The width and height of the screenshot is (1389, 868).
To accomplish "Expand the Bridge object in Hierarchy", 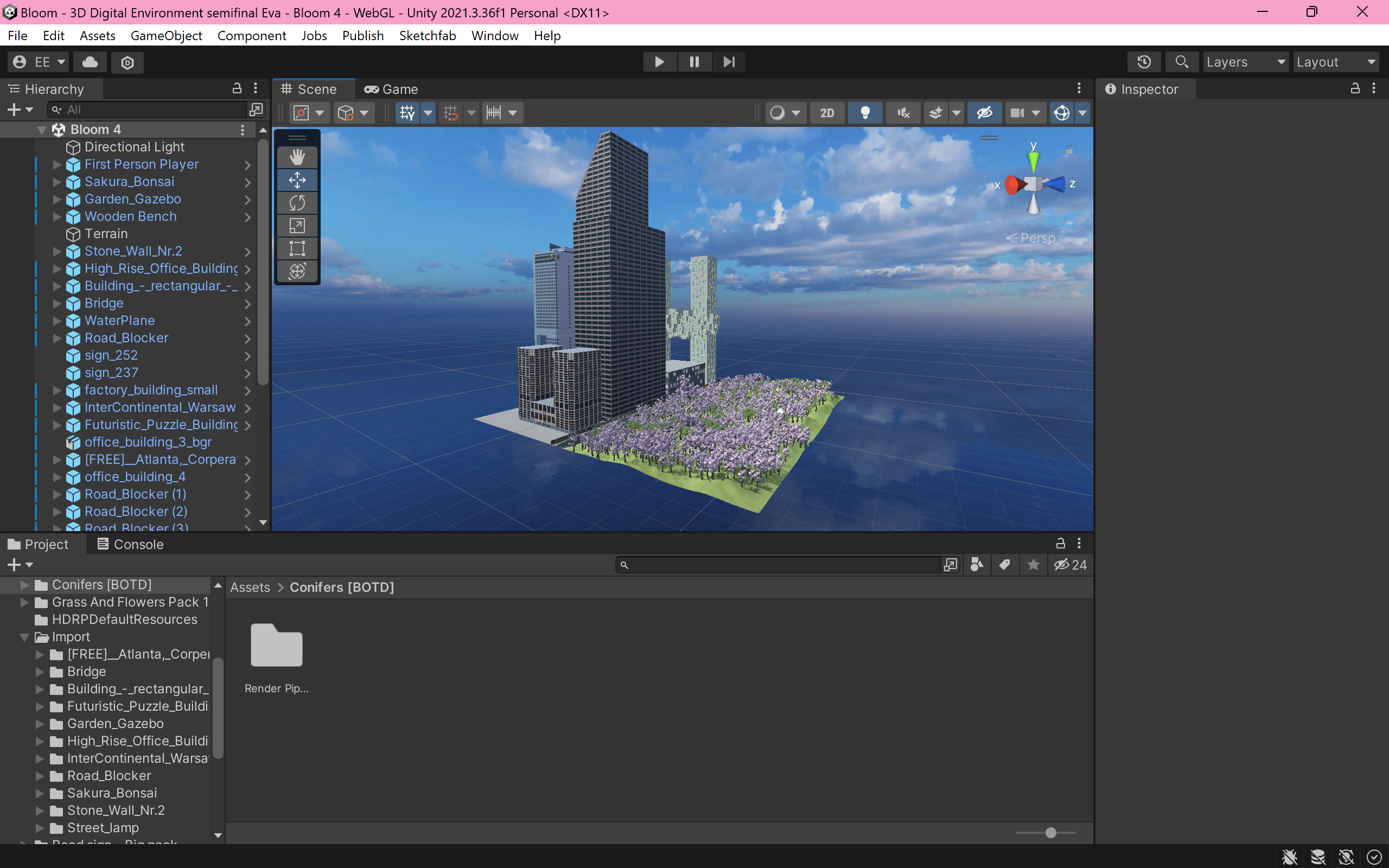I will [x=57, y=304].
